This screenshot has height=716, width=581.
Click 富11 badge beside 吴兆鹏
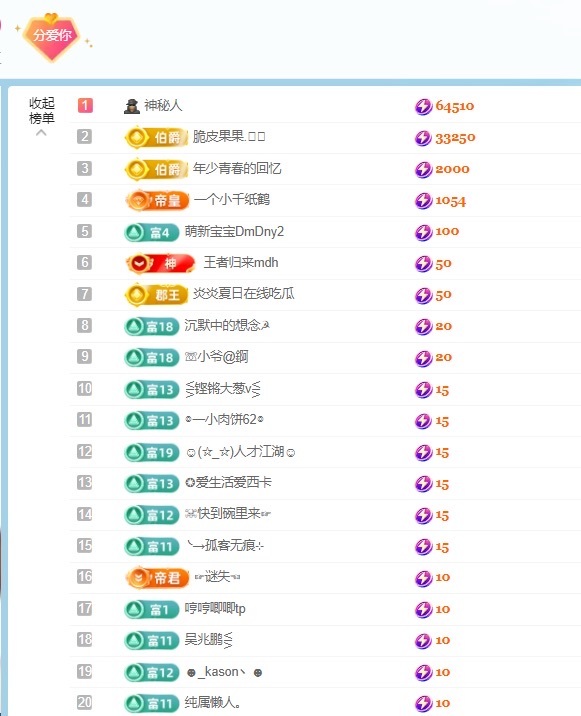coord(152,641)
